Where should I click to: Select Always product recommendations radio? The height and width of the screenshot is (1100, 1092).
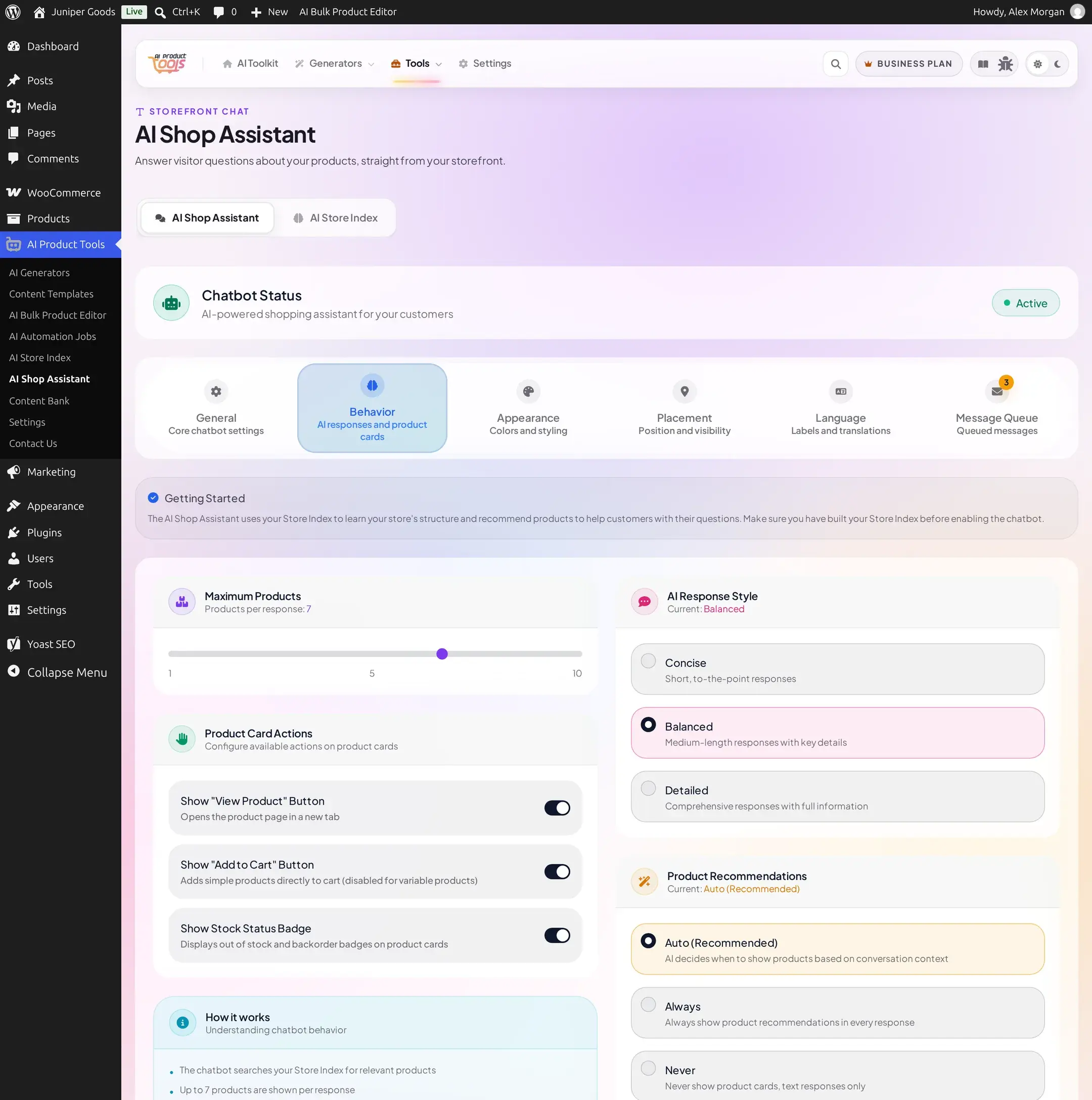(648, 1004)
